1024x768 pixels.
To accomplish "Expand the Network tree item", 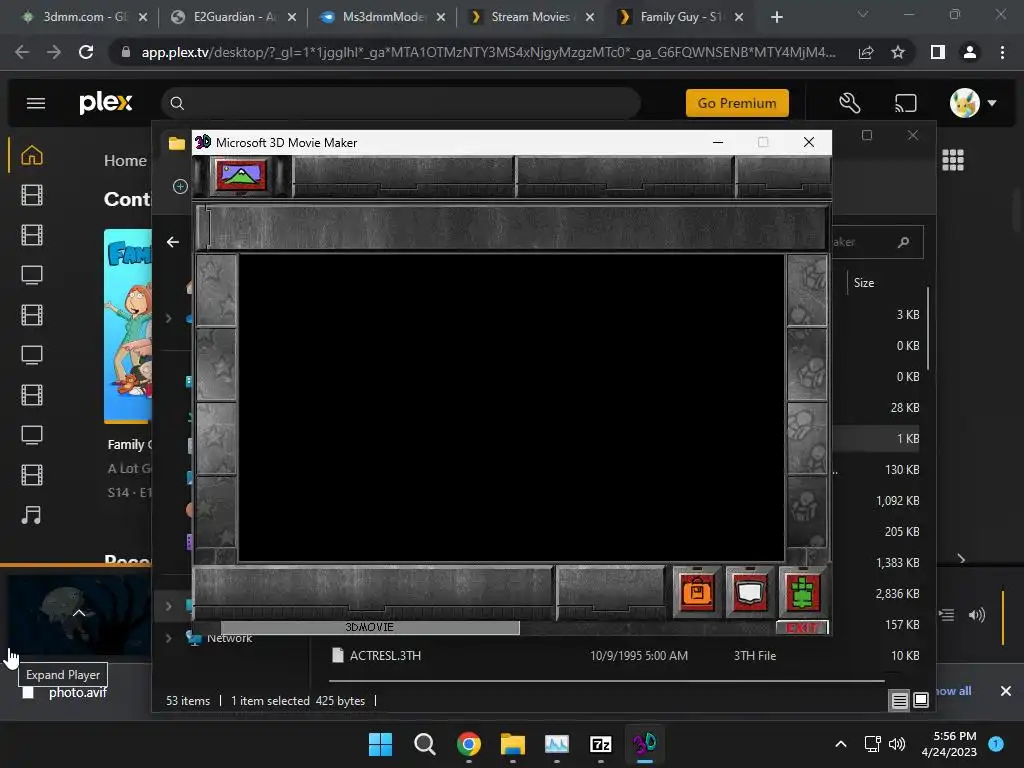I will [168, 637].
